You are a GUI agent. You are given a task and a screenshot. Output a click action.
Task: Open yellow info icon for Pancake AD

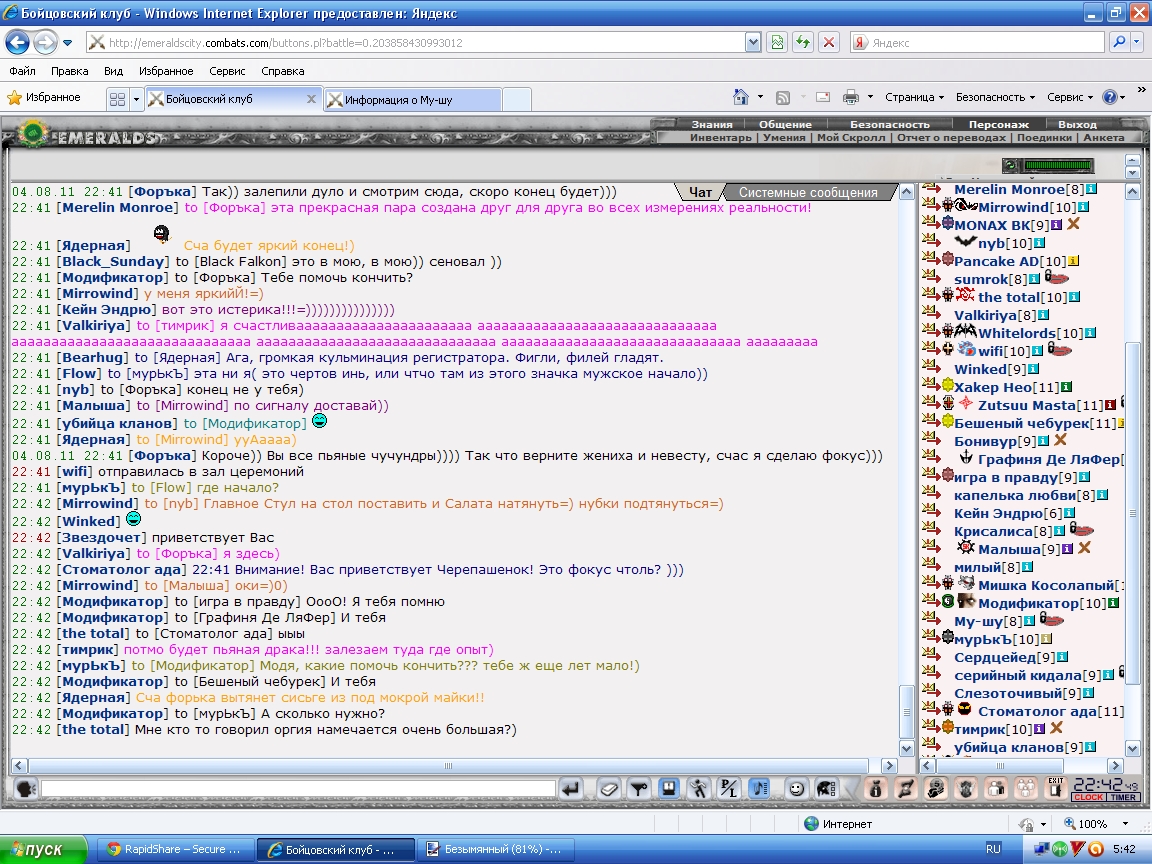tap(1073, 262)
